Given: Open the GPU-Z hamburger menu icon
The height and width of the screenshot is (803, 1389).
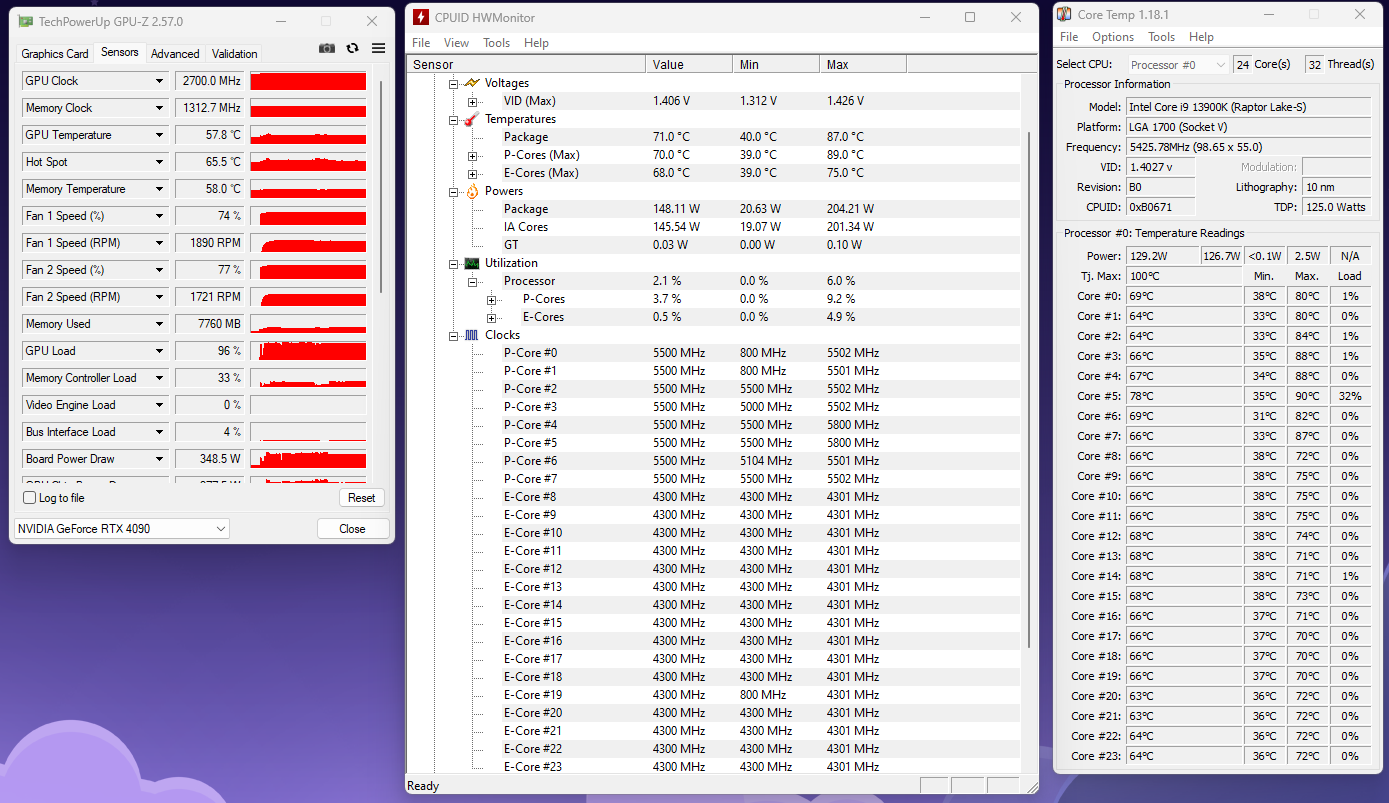Looking at the screenshot, I should (378, 48).
